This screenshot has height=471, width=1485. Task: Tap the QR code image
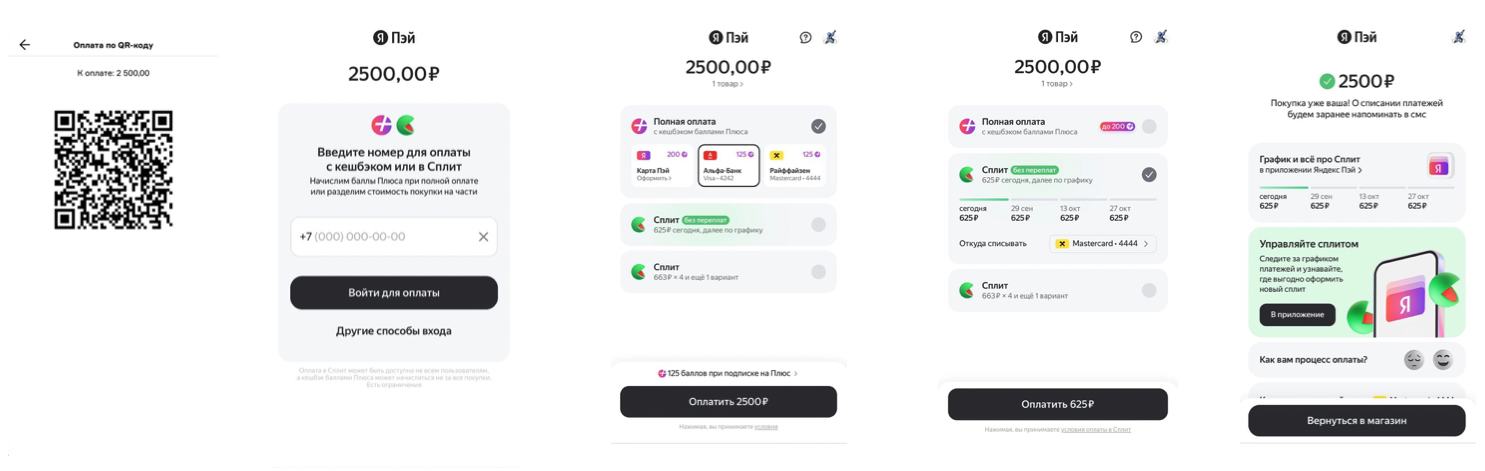coord(113,170)
